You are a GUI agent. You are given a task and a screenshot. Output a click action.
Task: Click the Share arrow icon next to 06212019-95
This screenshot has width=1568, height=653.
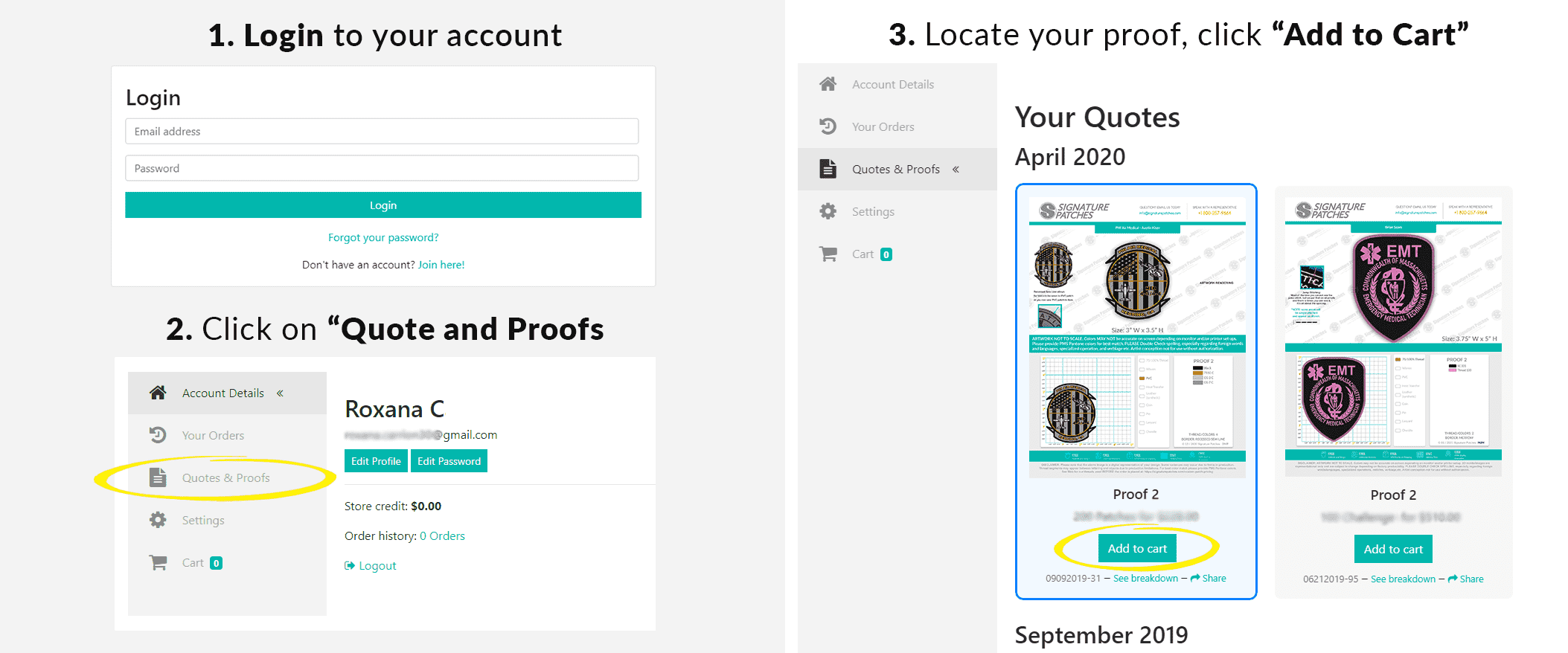coord(1452,579)
